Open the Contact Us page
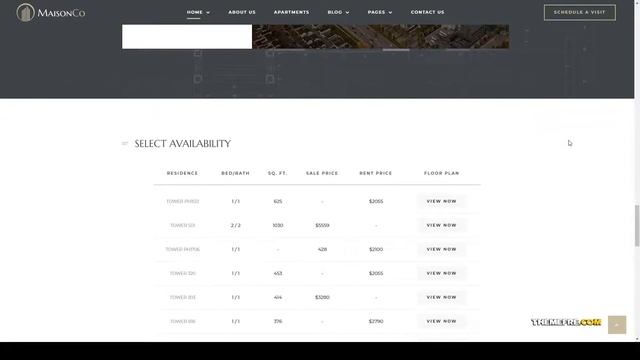 427,12
